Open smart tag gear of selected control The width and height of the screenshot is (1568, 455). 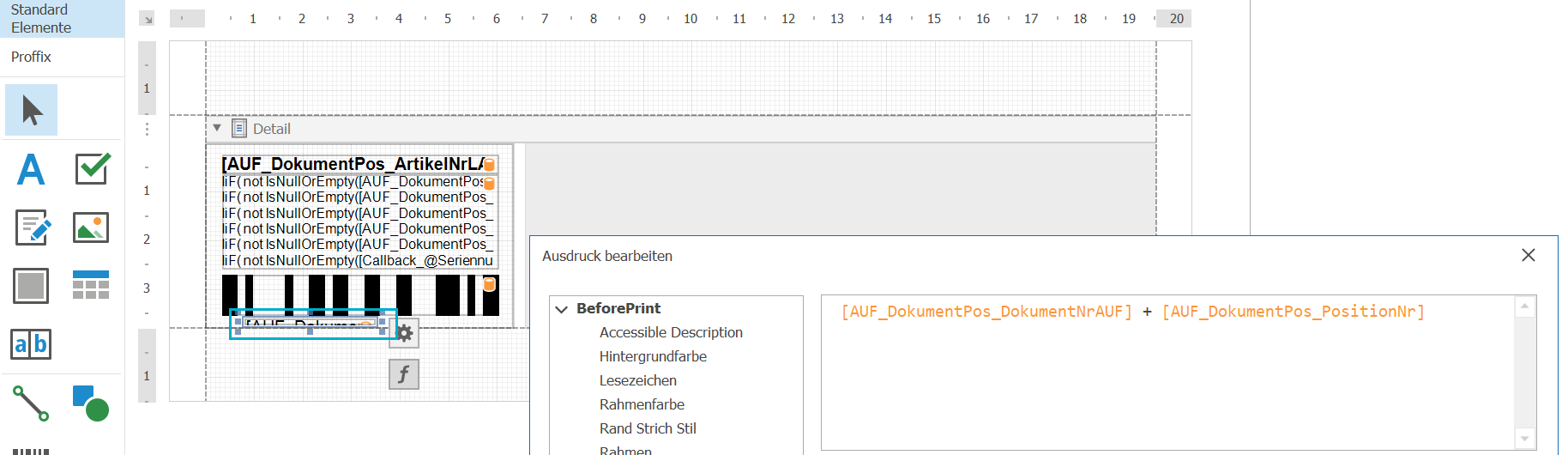pyautogui.click(x=404, y=333)
